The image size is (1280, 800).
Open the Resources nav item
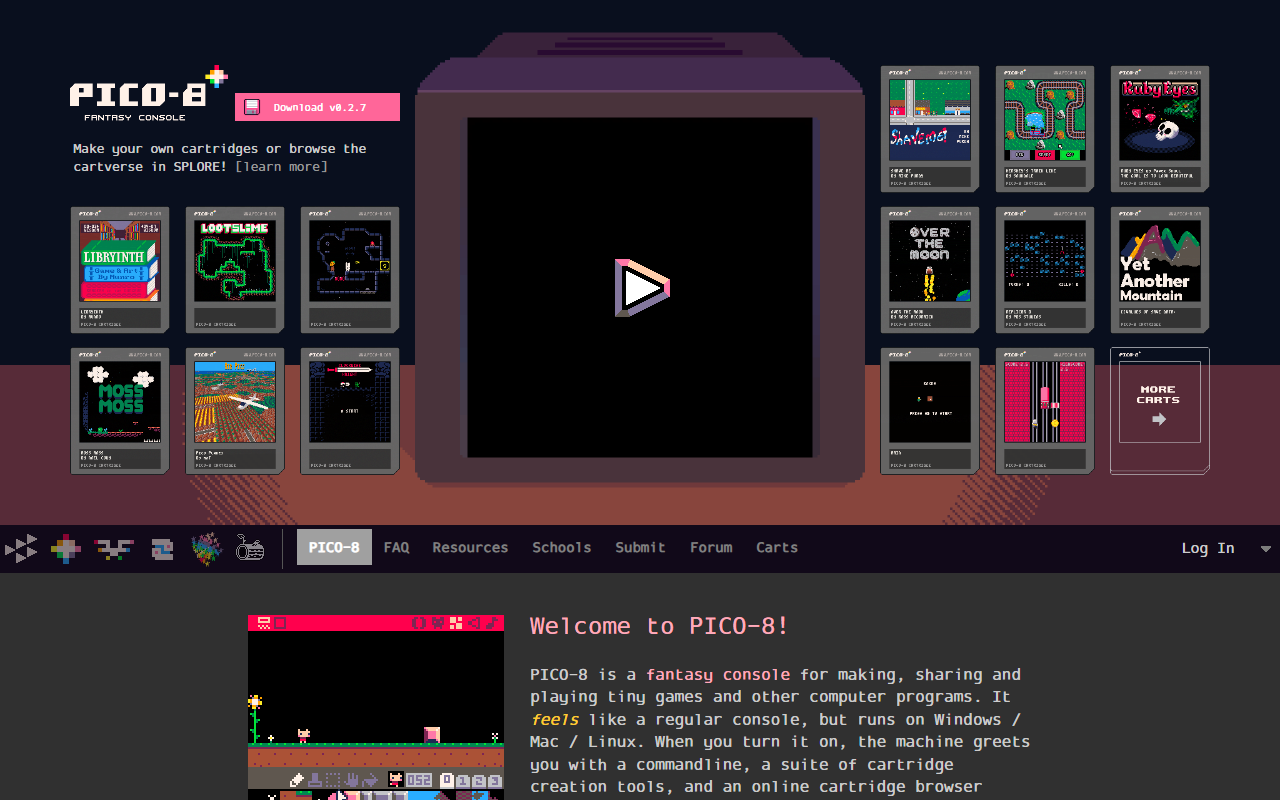click(470, 547)
